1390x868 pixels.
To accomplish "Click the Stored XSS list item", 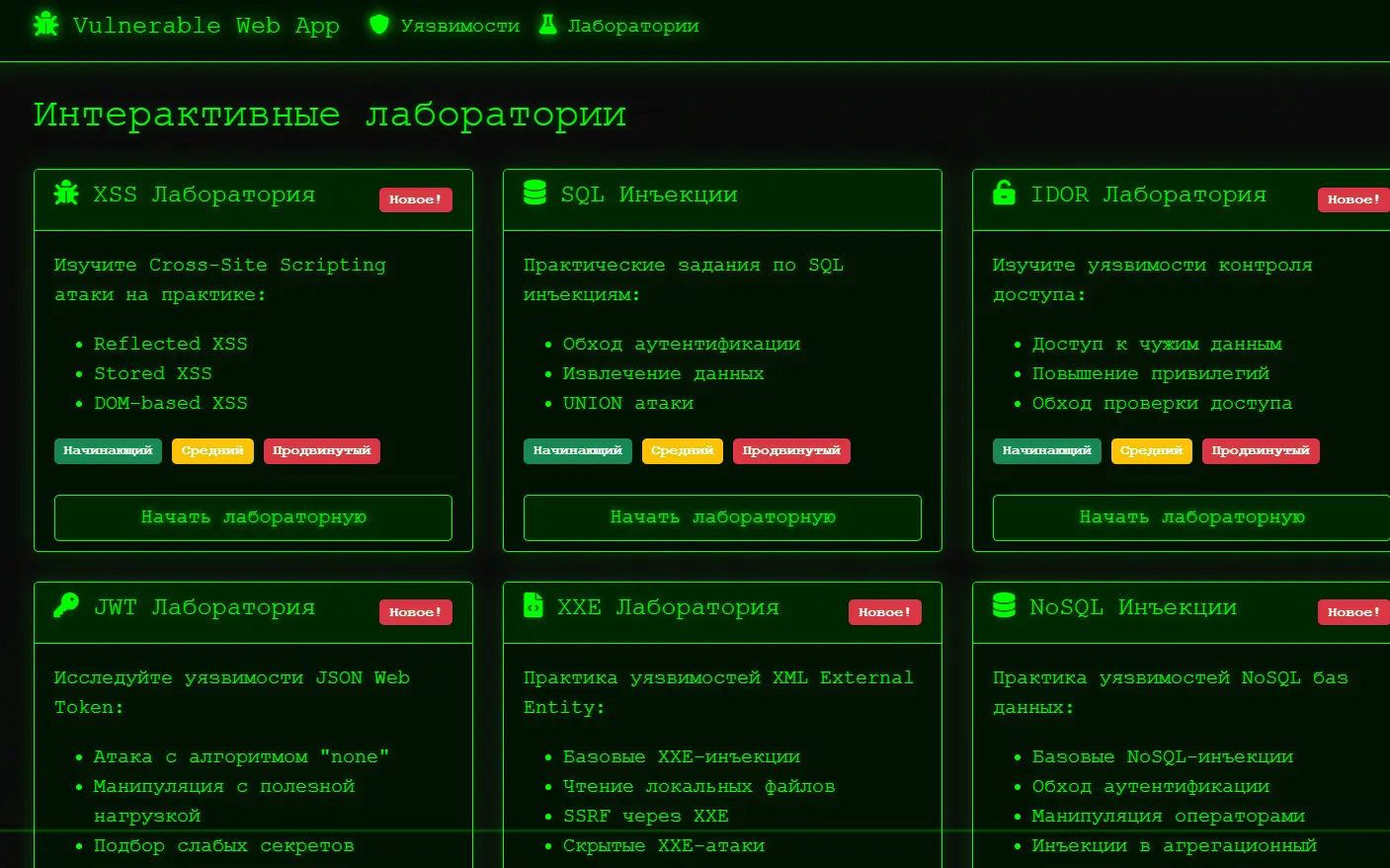I will click(x=153, y=373).
